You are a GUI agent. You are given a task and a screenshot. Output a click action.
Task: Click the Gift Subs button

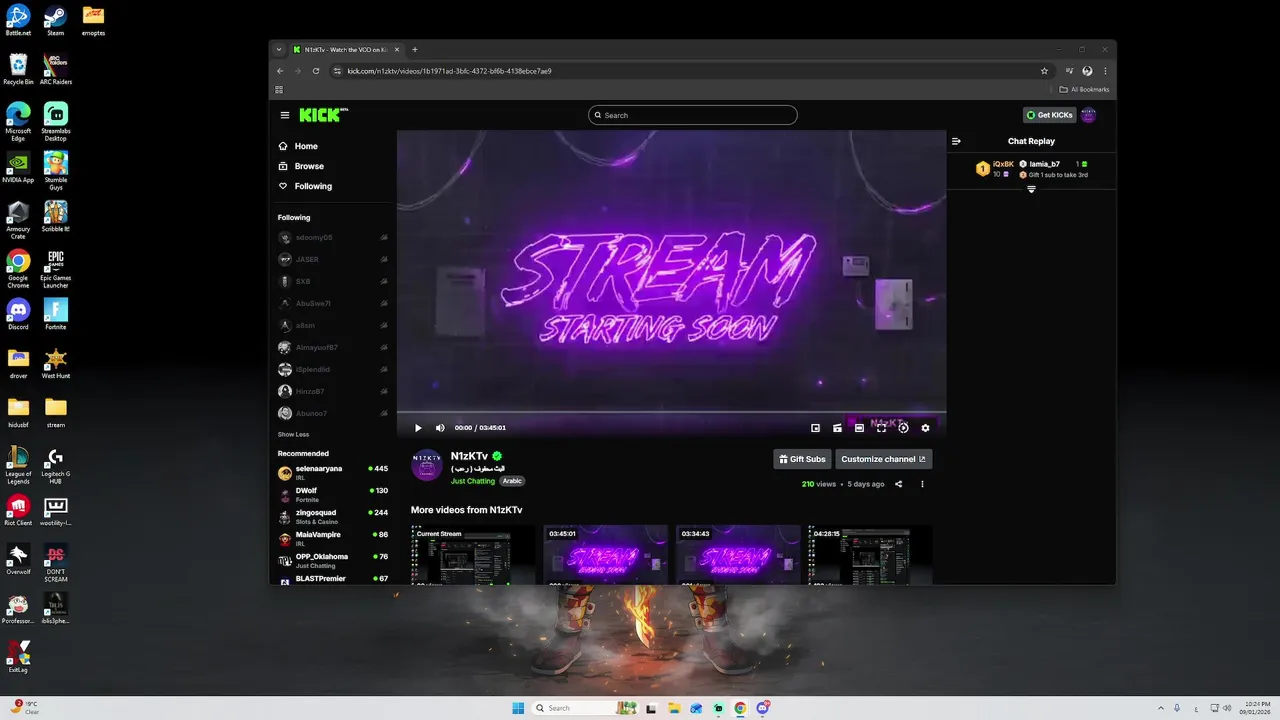coord(802,459)
